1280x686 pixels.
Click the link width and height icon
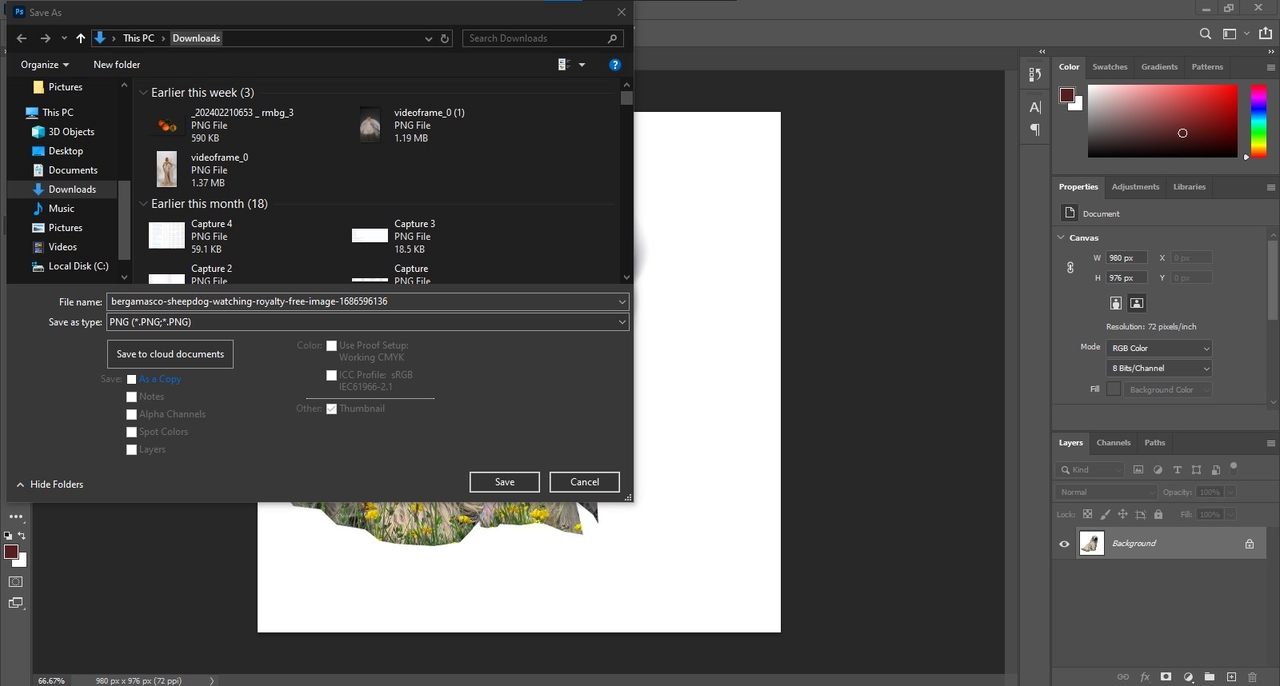1070,268
